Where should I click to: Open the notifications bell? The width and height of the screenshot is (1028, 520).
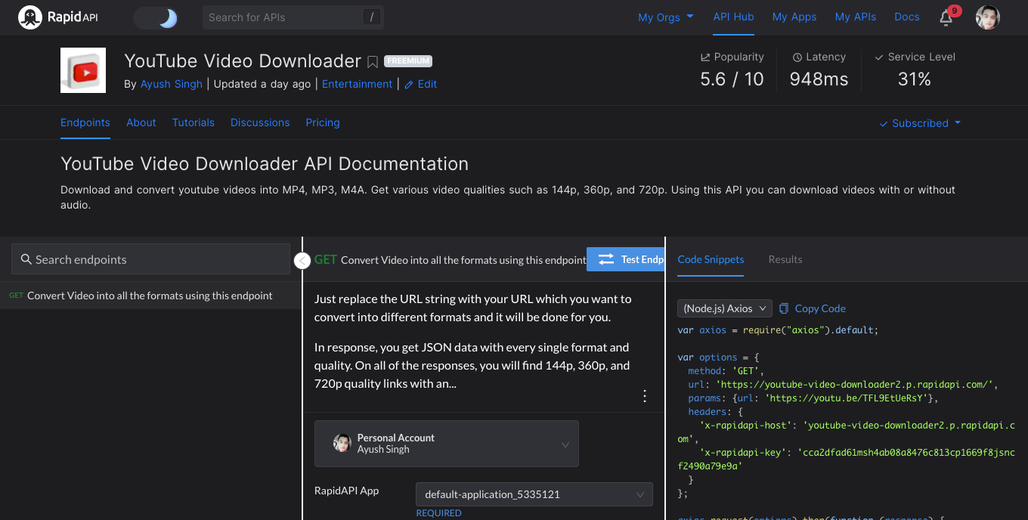(x=946, y=18)
